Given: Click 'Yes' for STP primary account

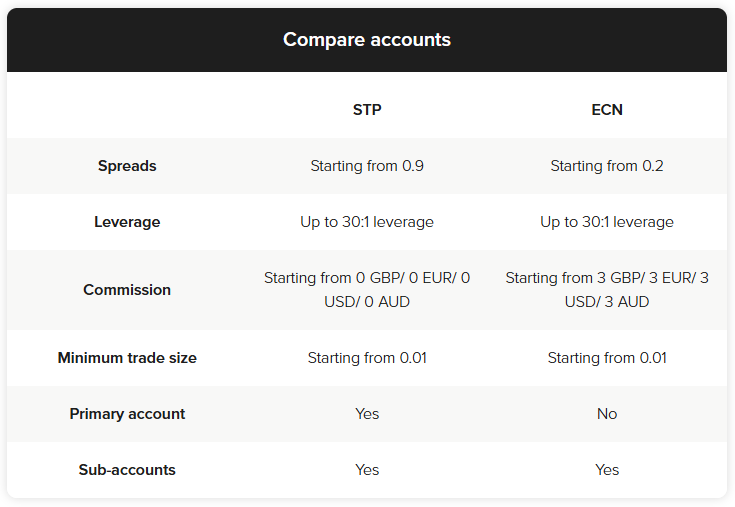Looking at the screenshot, I should (x=367, y=414).
